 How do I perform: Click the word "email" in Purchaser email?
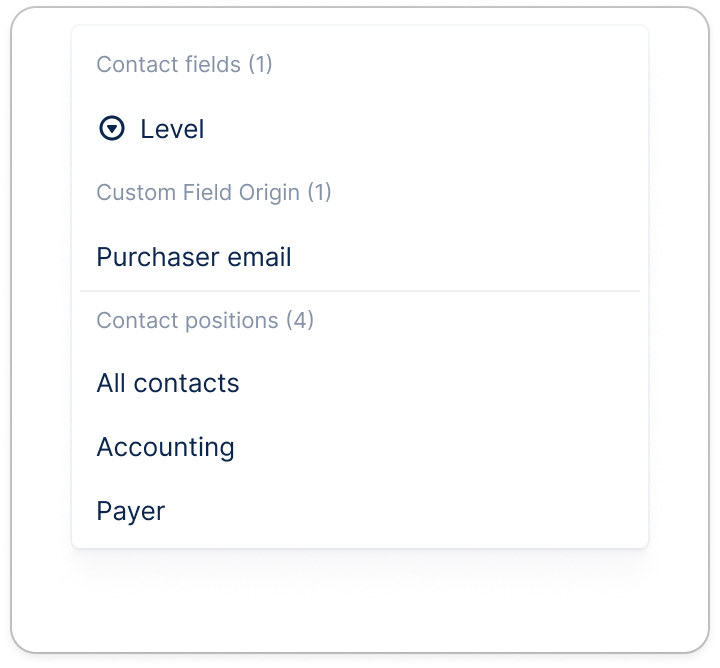click(259, 257)
